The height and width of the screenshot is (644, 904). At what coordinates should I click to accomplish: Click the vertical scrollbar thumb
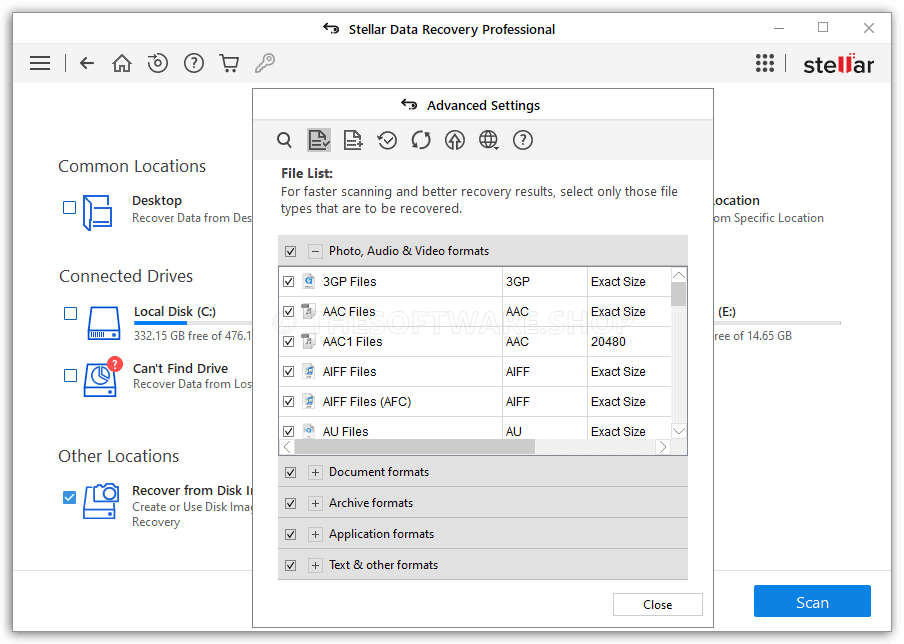pos(679,294)
